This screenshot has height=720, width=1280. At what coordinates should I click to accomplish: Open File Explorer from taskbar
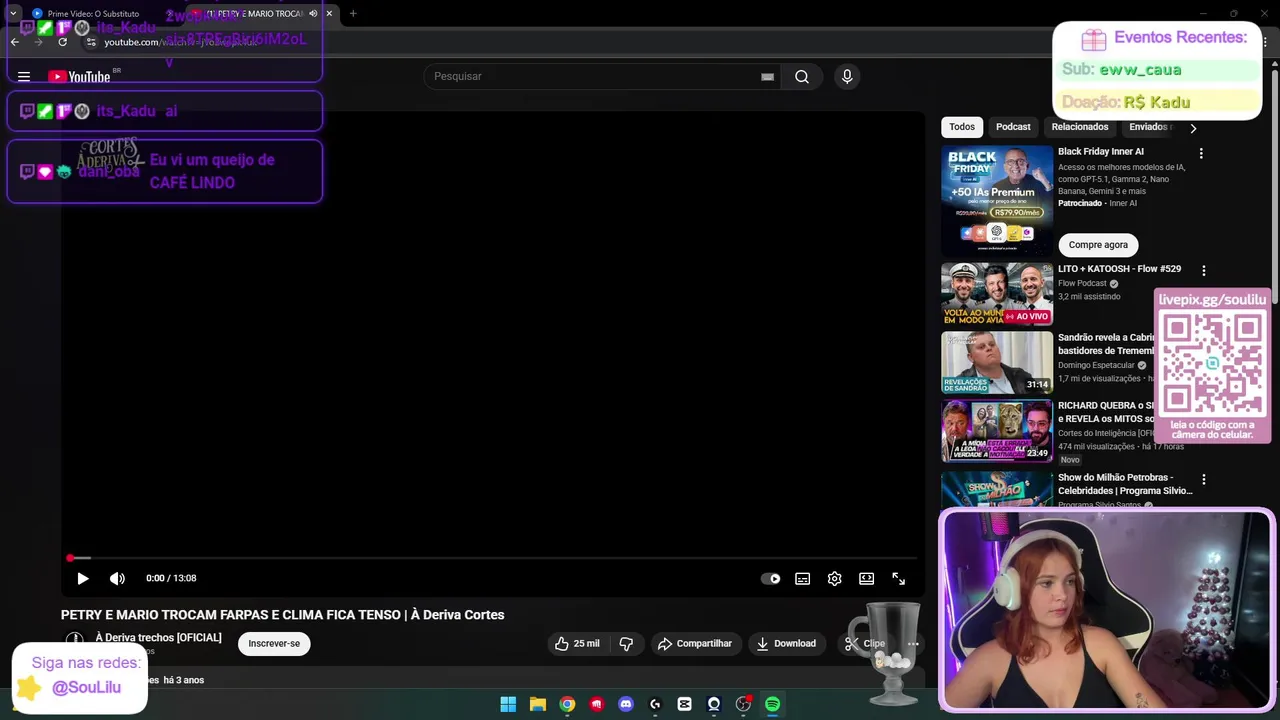(x=537, y=704)
